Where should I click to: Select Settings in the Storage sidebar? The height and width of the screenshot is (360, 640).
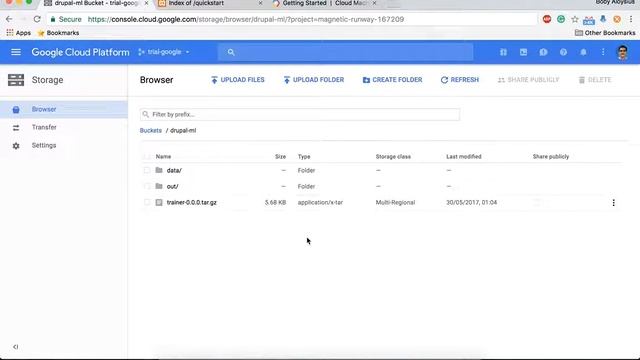click(64, 145)
